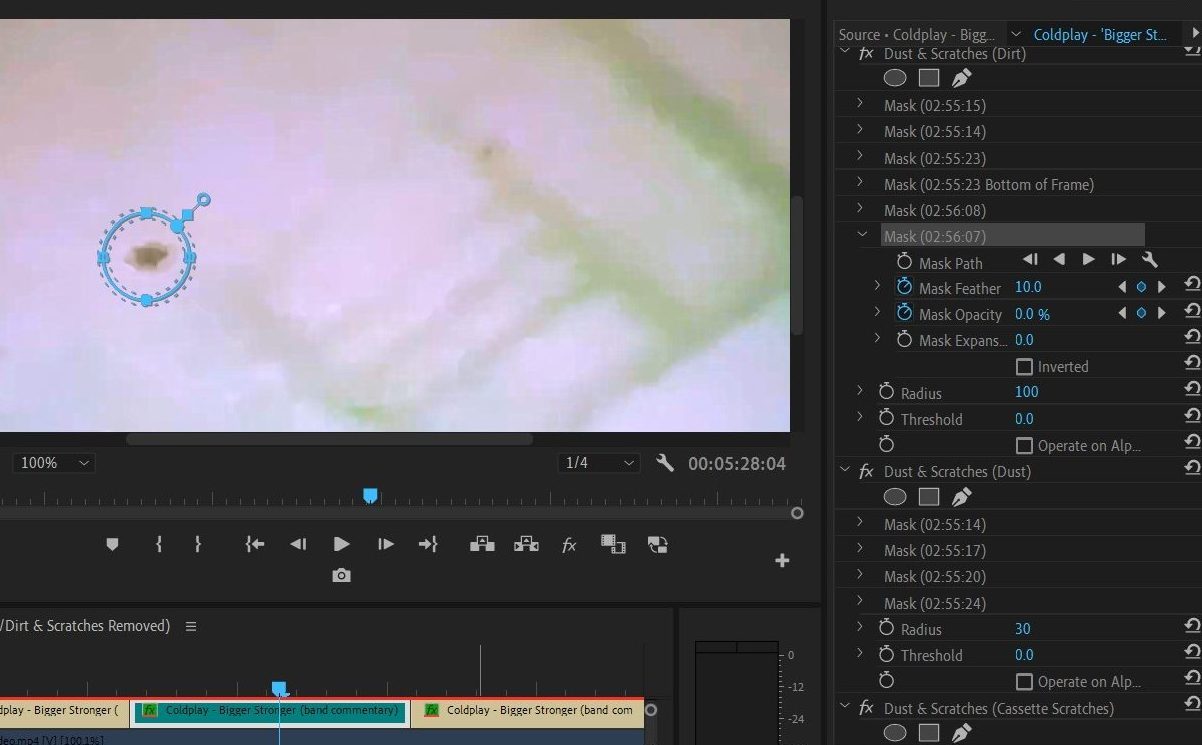Toggle animation stopwatch for Mask Expansion
1202x745 pixels.
pyautogui.click(x=904, y=339)
